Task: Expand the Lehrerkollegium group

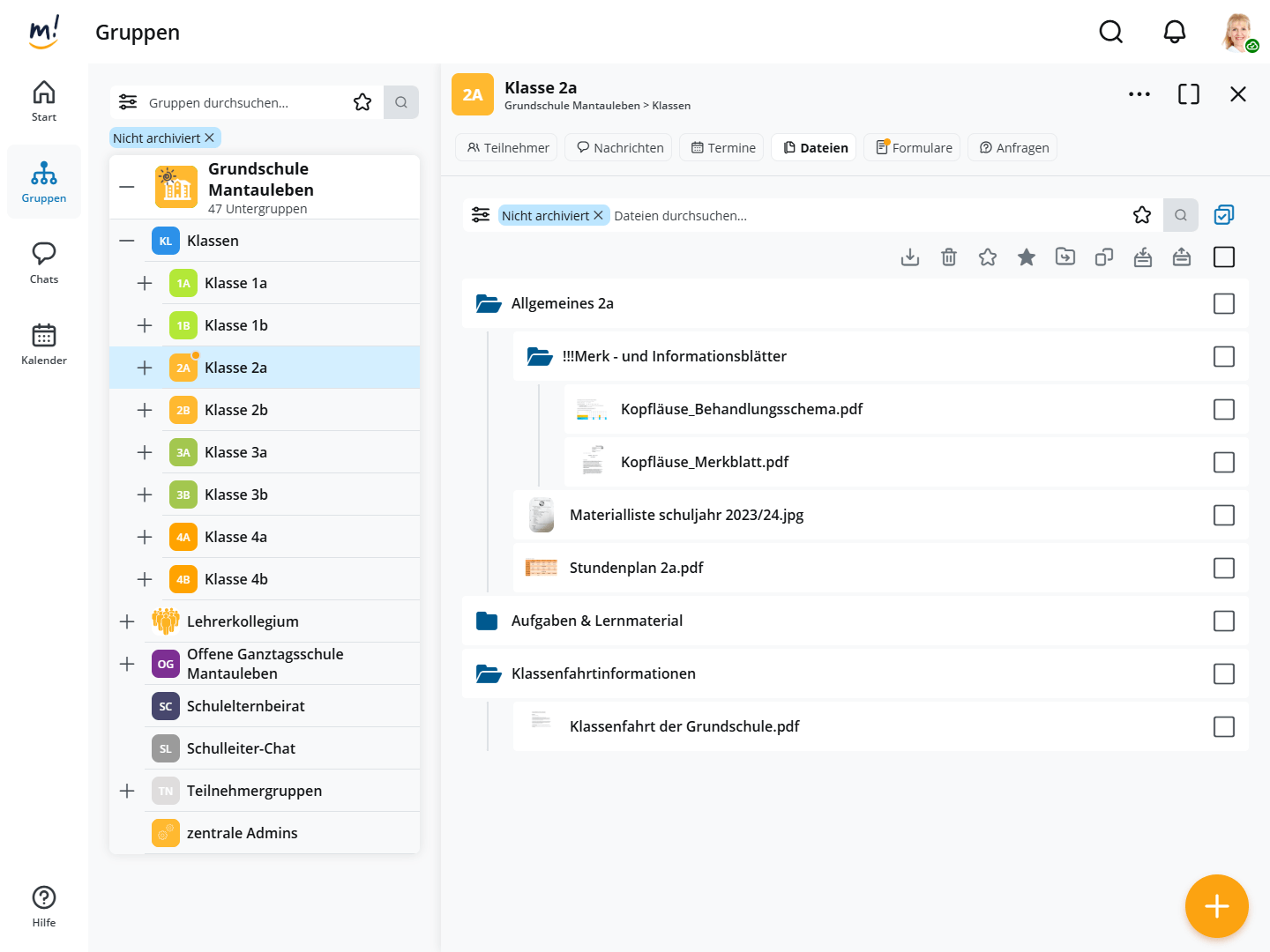Action: click(x=127, y=621)
